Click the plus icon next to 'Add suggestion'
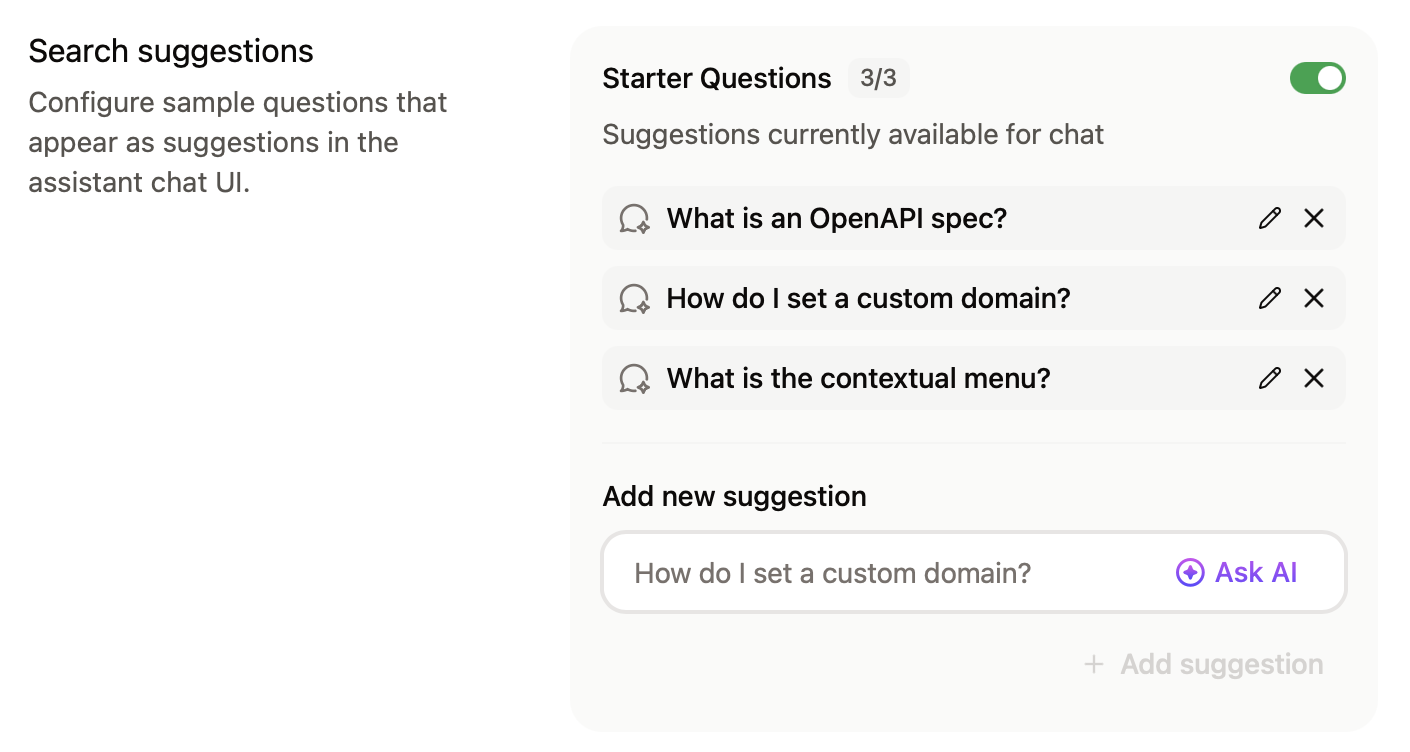Image resolution: width=1410 pixels, height=752 pixels. tap(1094, 664)
